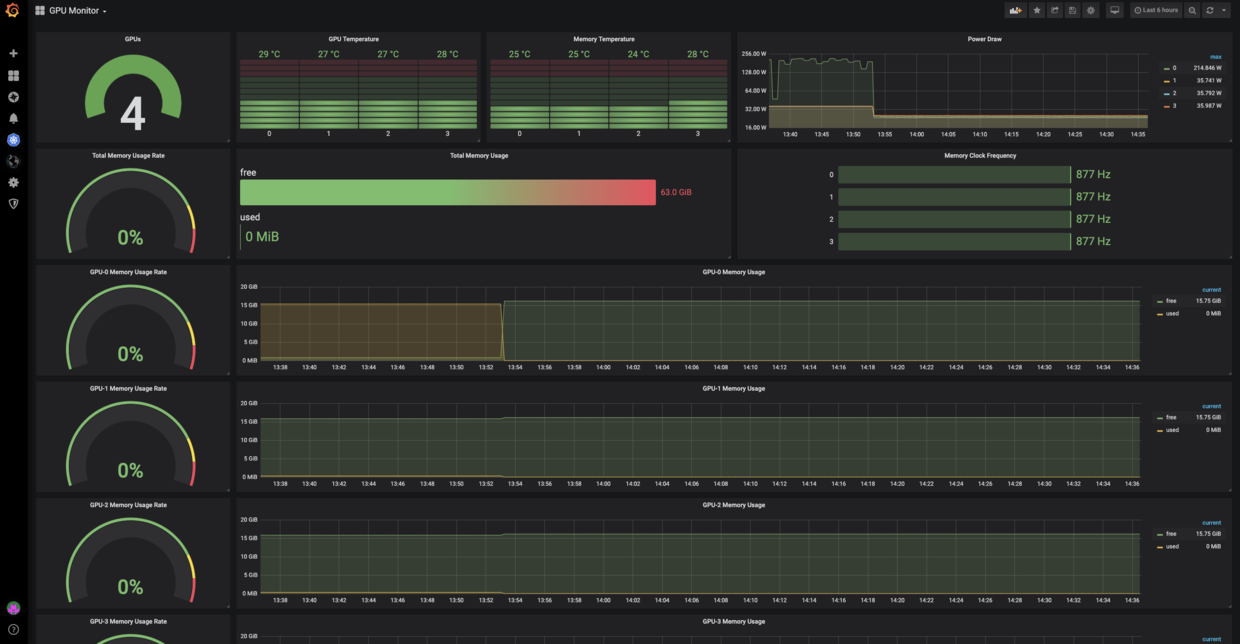Open the Explore compass icon in the sidebar
Image resolution: width=1240 pixels, height=644 pixels.
click(12, 97)
